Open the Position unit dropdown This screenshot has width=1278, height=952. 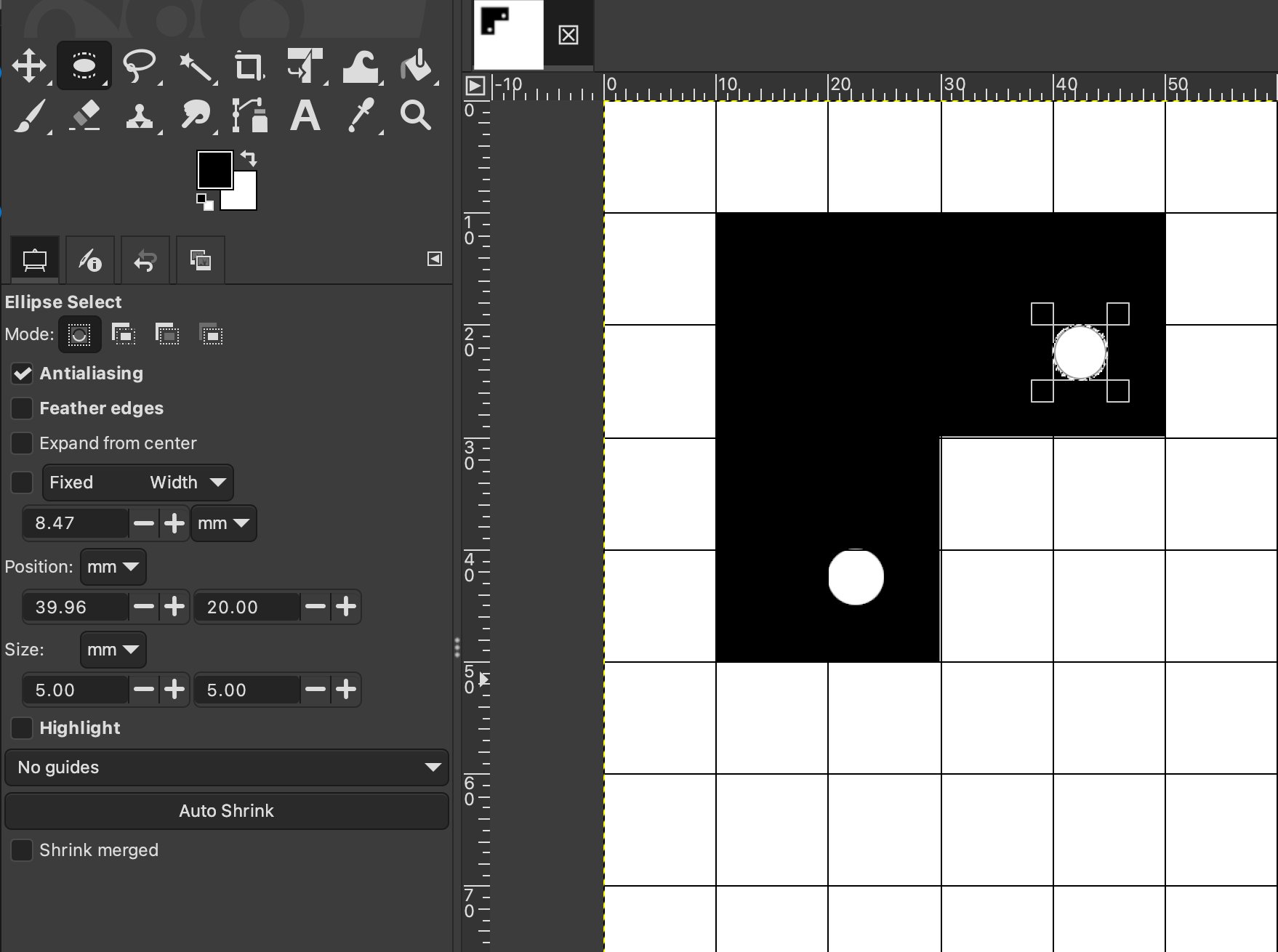click(113, 567)
